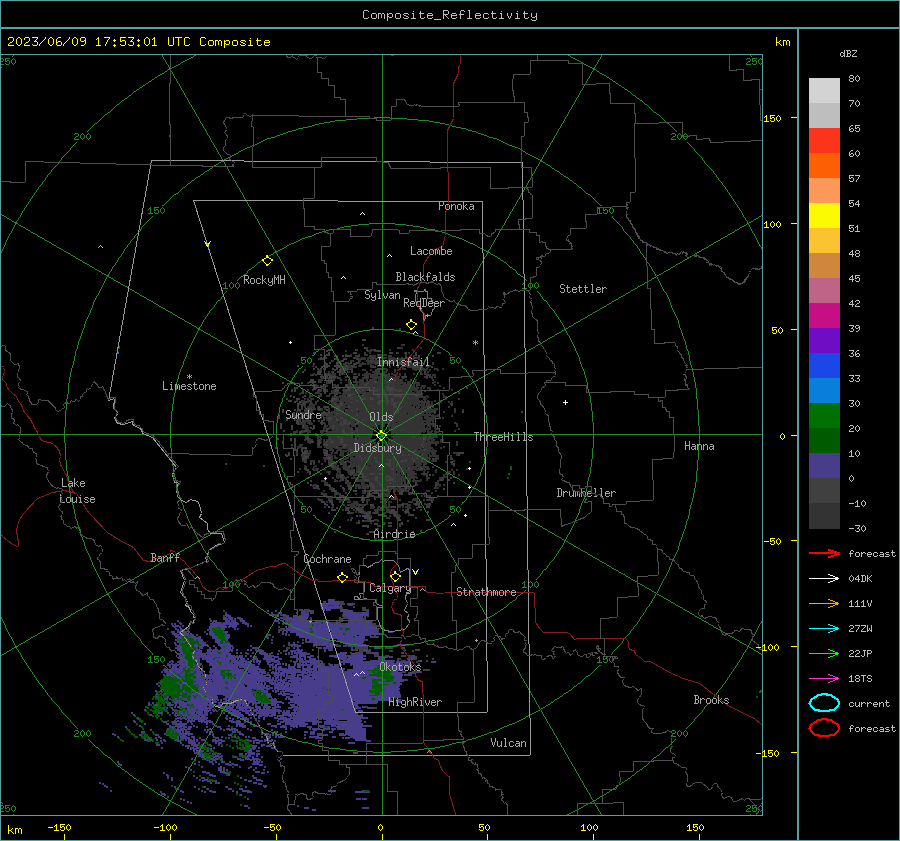The image size is (900, 841).
Task: Click the yellow diamond marker near RockyMH
Action: [x=267, y=261]
